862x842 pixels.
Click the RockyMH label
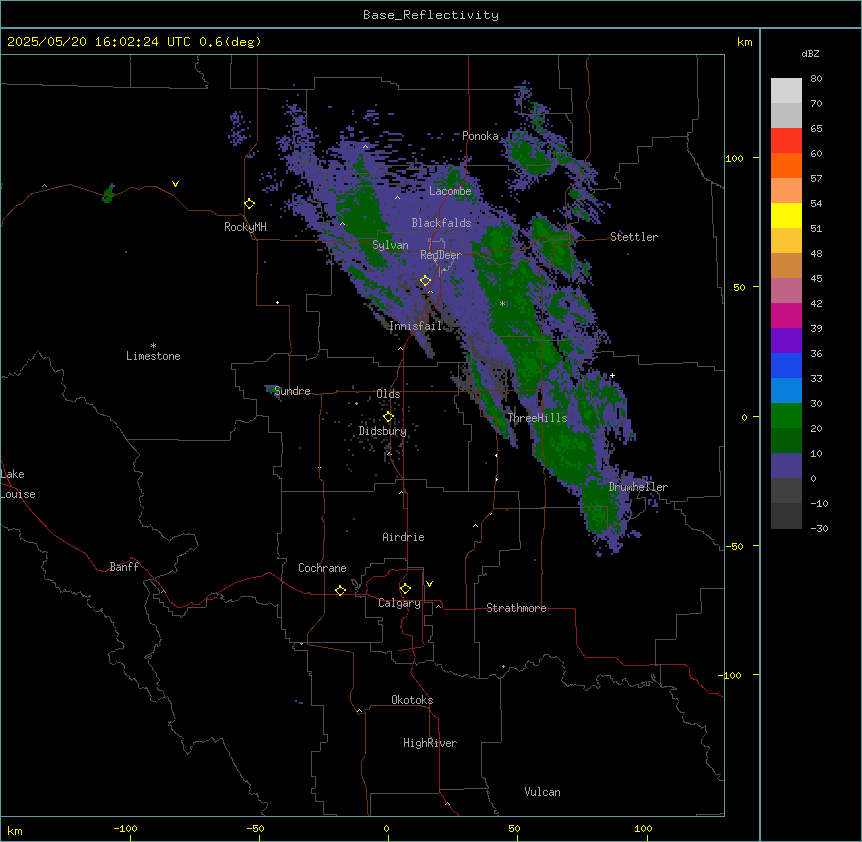coord(245,227)
